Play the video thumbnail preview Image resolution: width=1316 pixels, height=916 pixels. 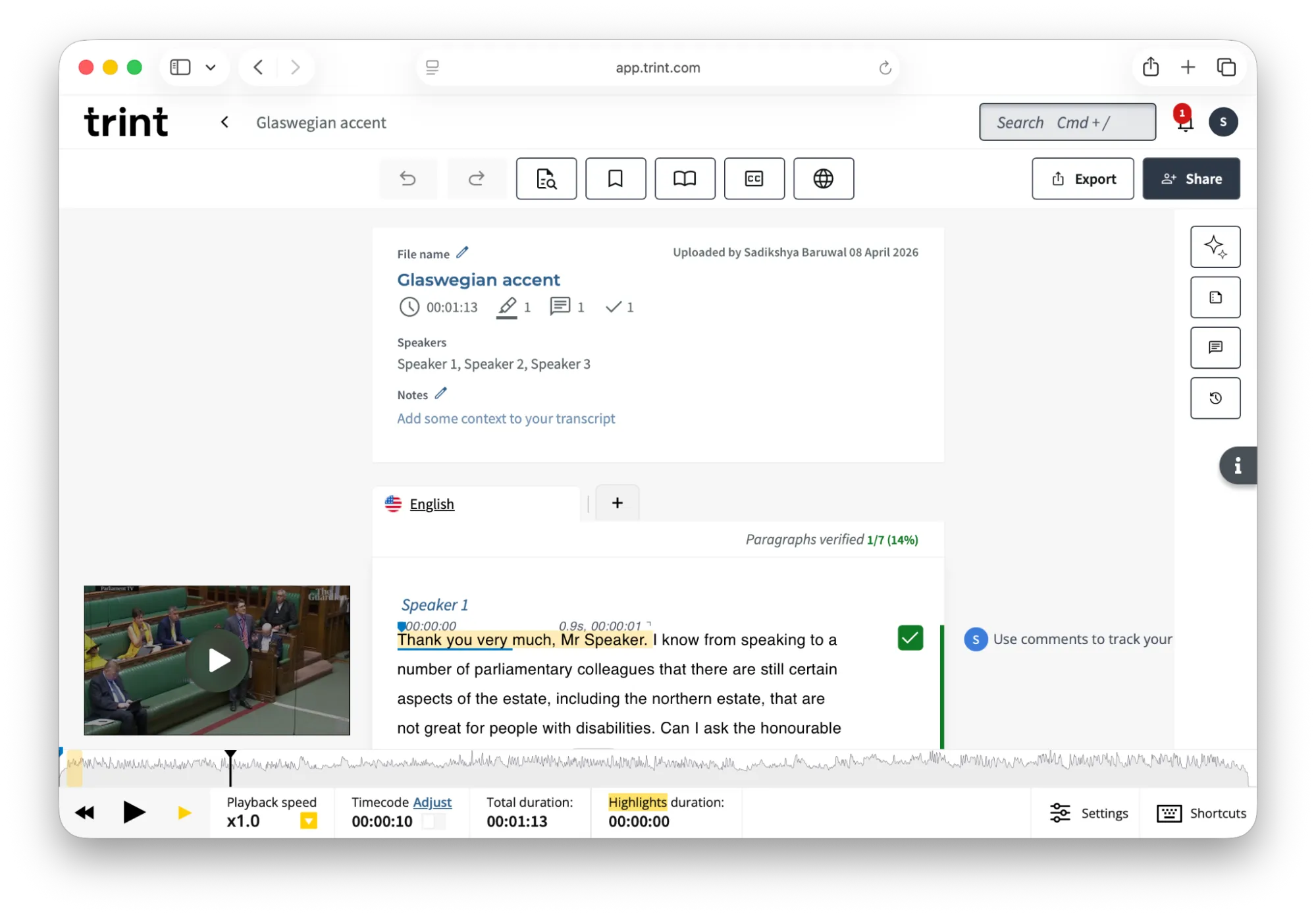click(x=217, y=660)
